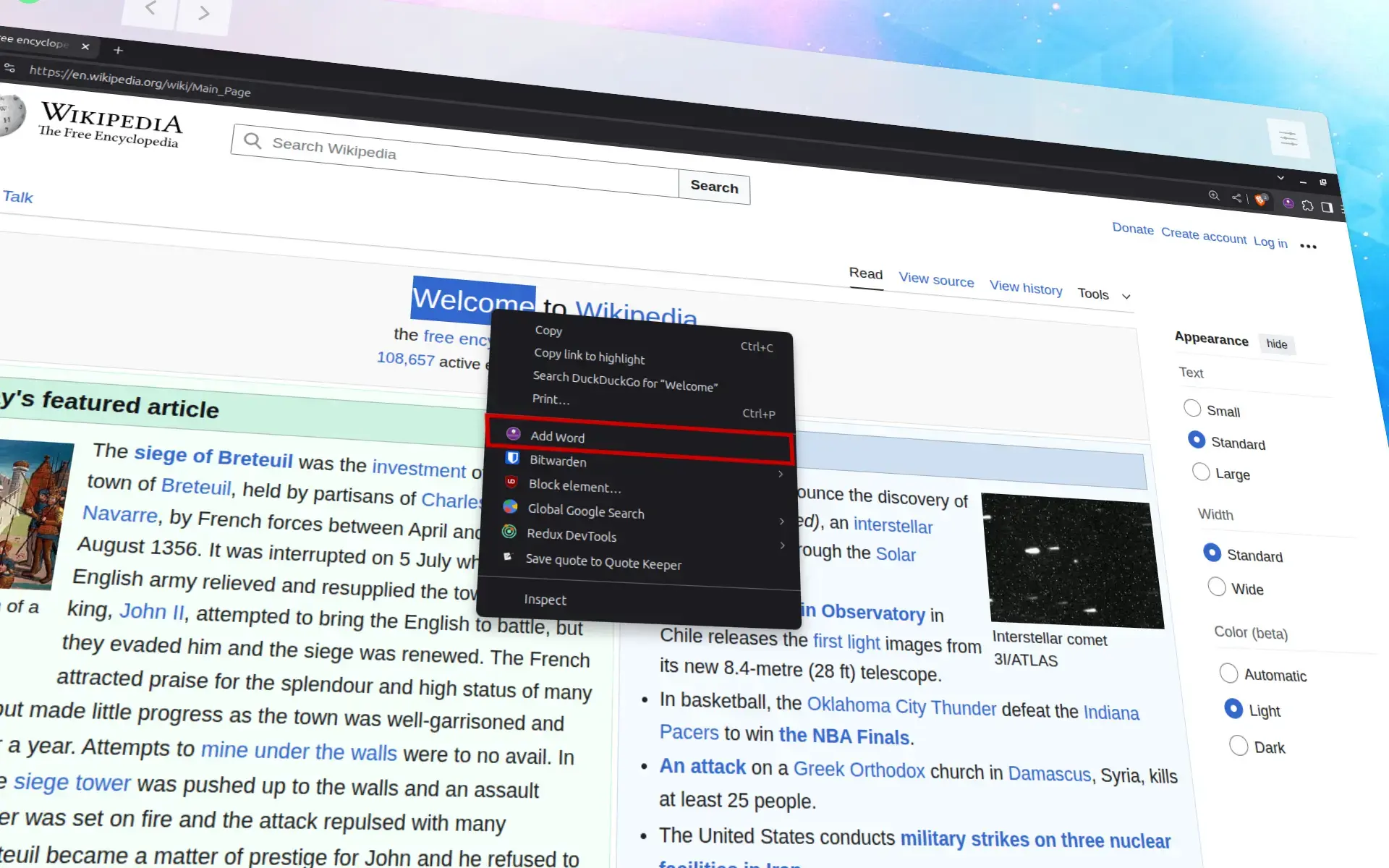Open the Oklahoma City Thunder link
The width and height of the screenshot is (1389, 868).
tap(901, 706)
